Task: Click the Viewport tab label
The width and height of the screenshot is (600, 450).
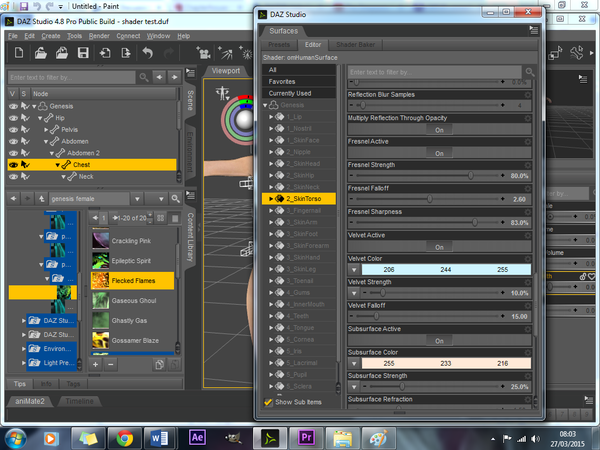Action: (226, 71)
